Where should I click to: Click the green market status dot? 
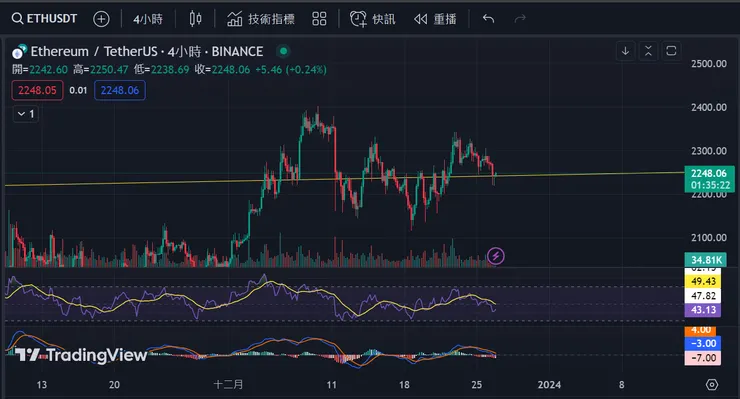[x=283, y=51]
